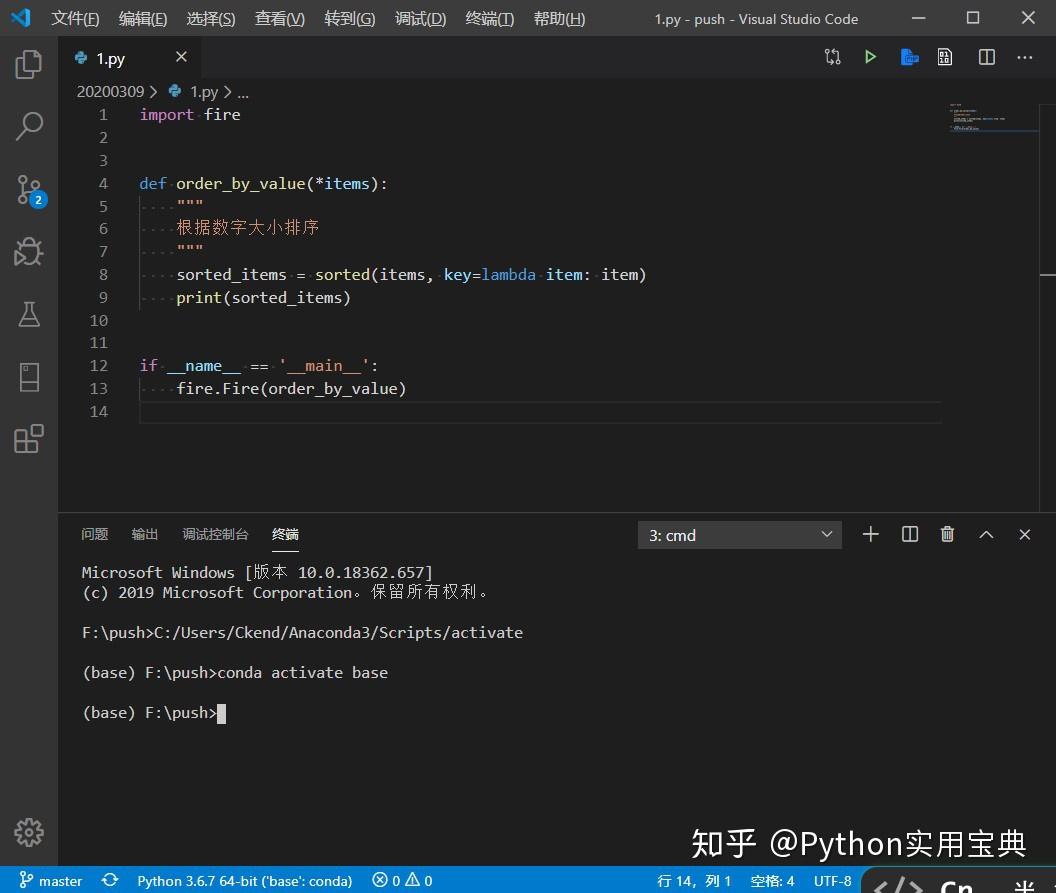Split the editor using the split icon

tap(986, 57)
